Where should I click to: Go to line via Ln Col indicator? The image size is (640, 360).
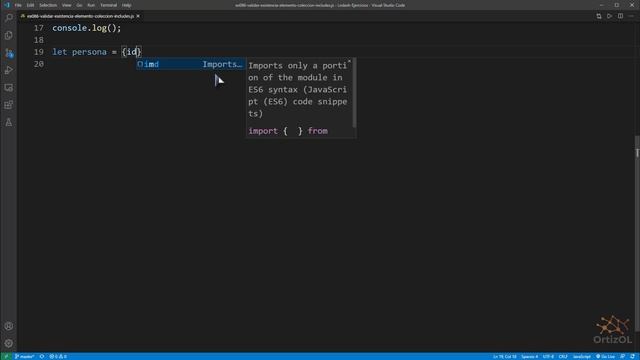pos(504,356)
